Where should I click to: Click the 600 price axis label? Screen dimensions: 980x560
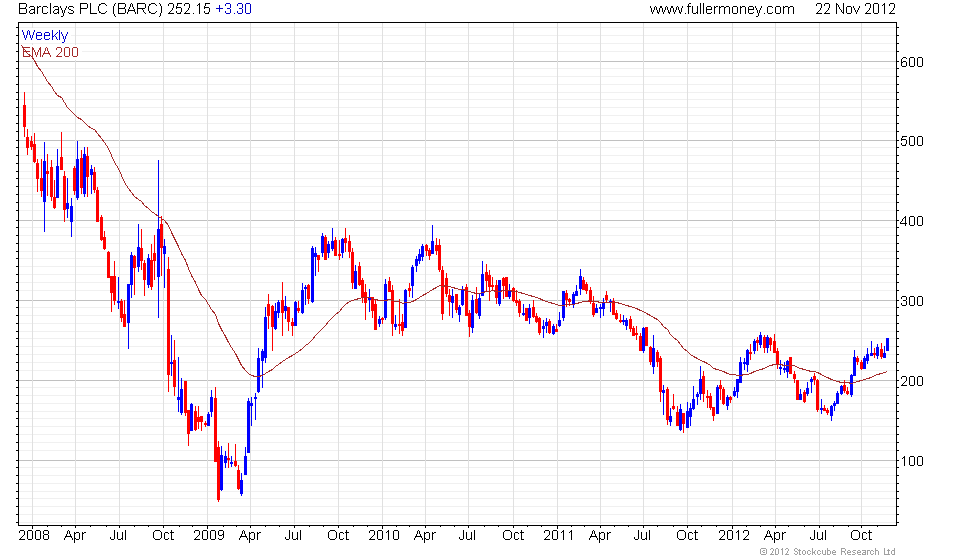tap(911, 62)
